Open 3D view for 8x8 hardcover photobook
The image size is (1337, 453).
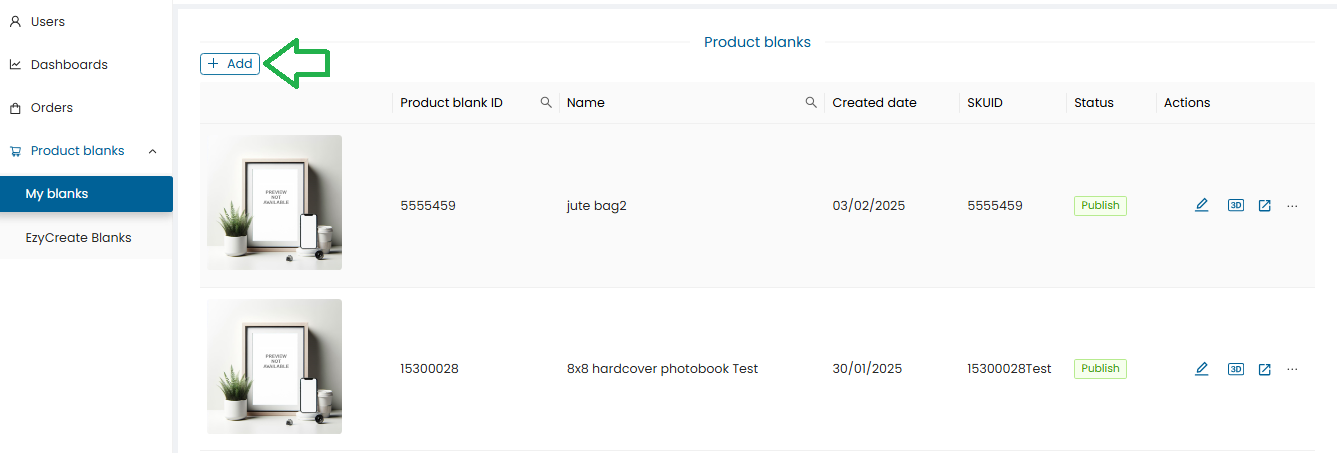pyautogui.click(x=1236, y=369)
